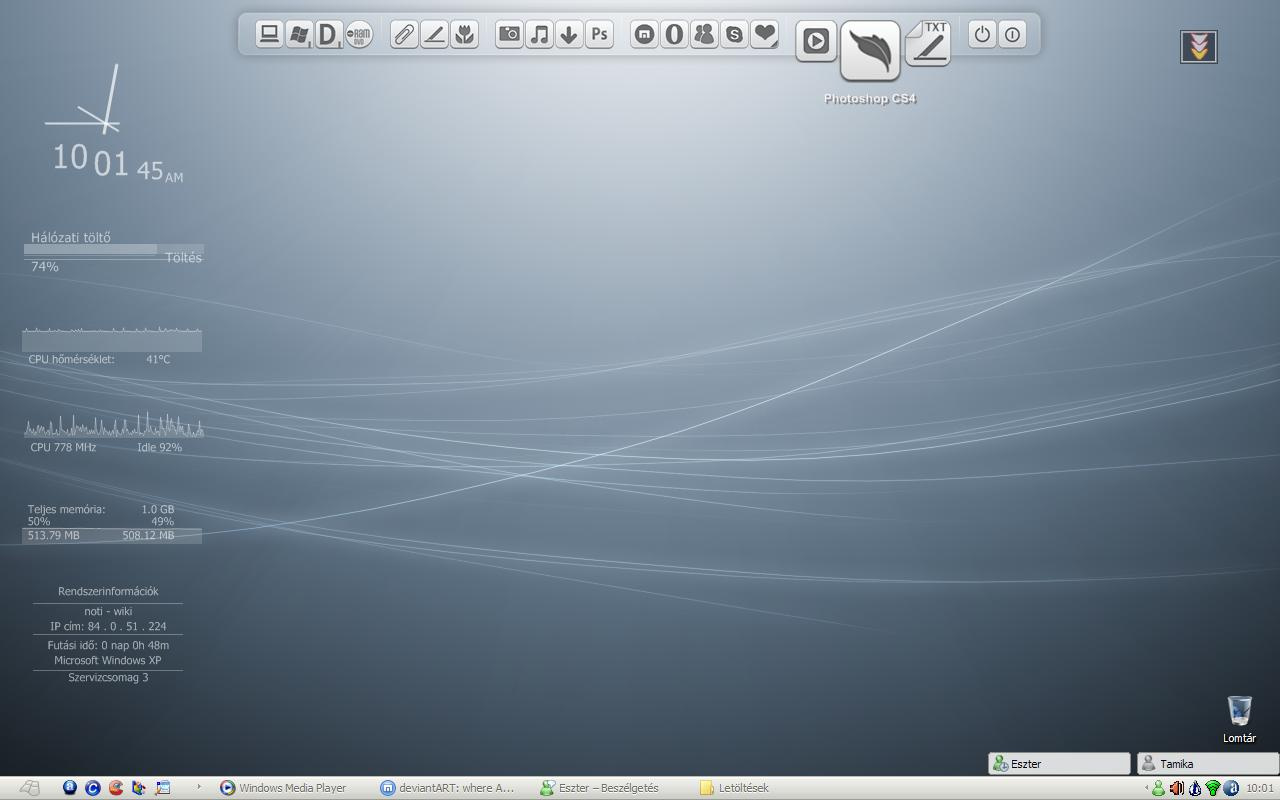Click the green Messenger tray icon
Screen dimensions: 1280x800
[1159, 788]
